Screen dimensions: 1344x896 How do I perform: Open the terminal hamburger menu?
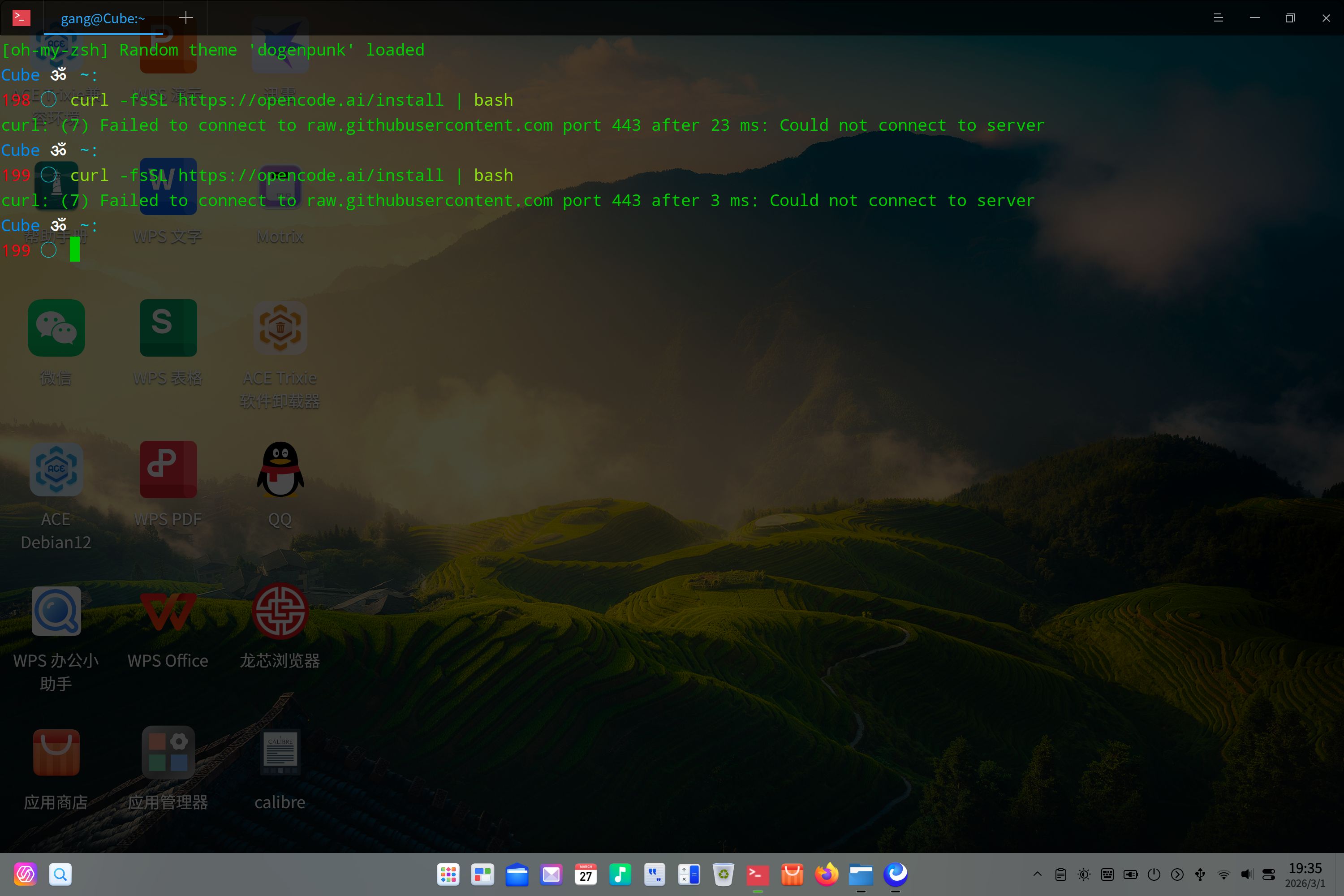pos(1218,18)
